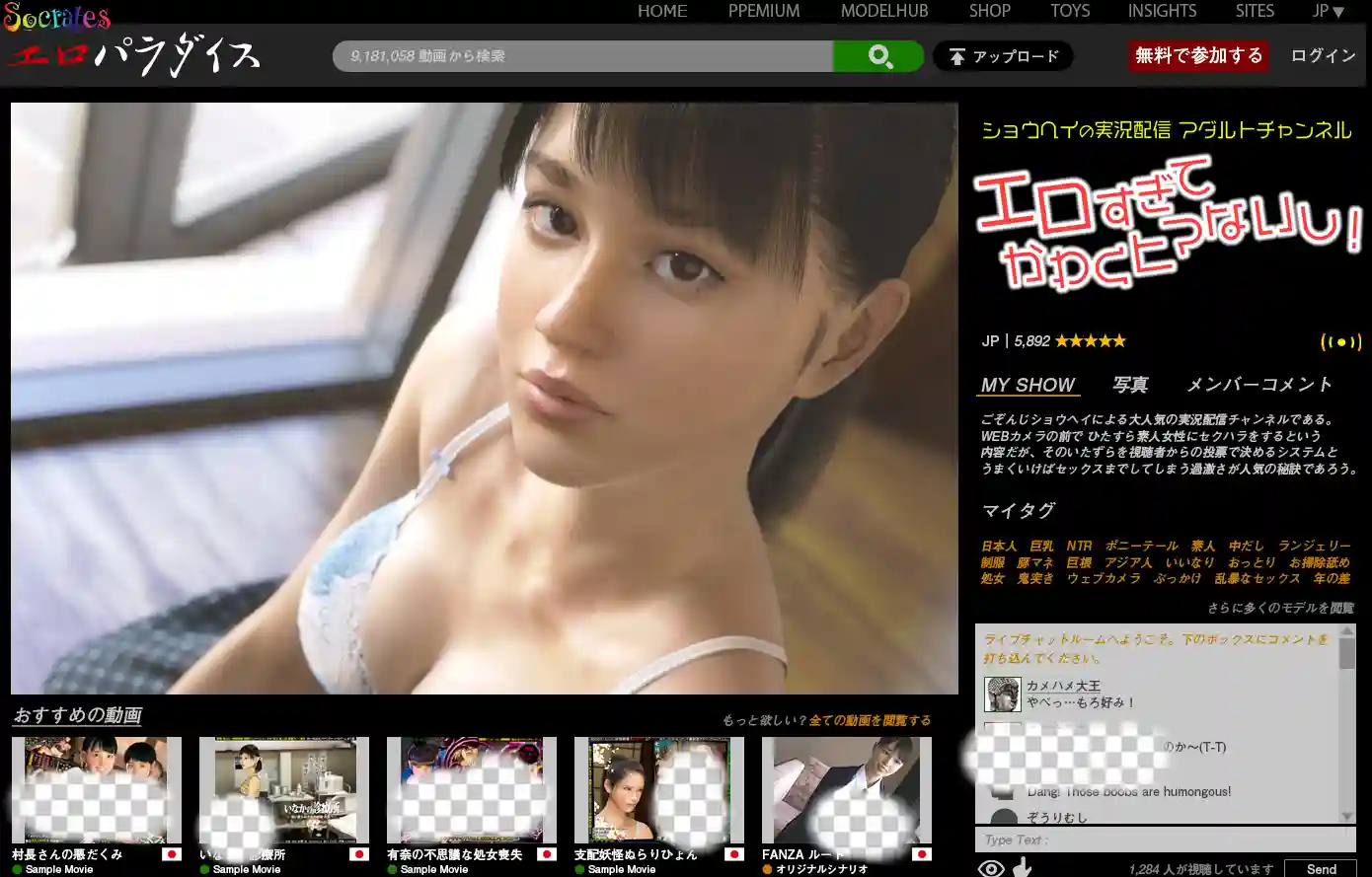Click the chat scrollbar down arrow
This screenshot has width=1372, height=877.
tap(1347, 816)
